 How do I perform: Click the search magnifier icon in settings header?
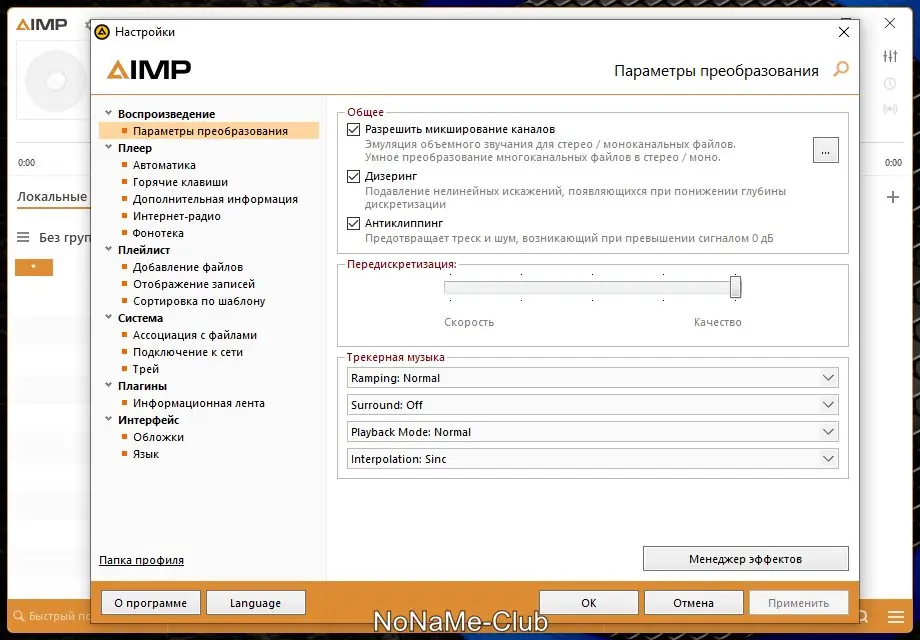(841, 69)
